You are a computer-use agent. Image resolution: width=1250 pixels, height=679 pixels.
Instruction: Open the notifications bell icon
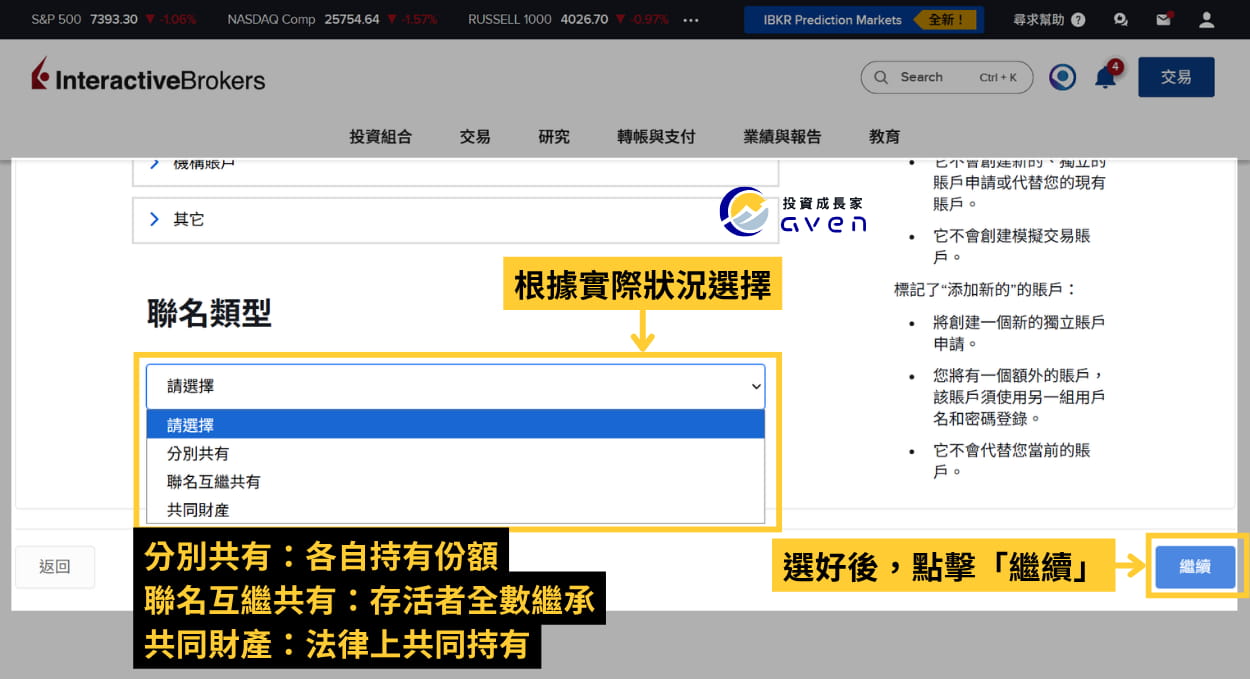(x=1105, y=77)
